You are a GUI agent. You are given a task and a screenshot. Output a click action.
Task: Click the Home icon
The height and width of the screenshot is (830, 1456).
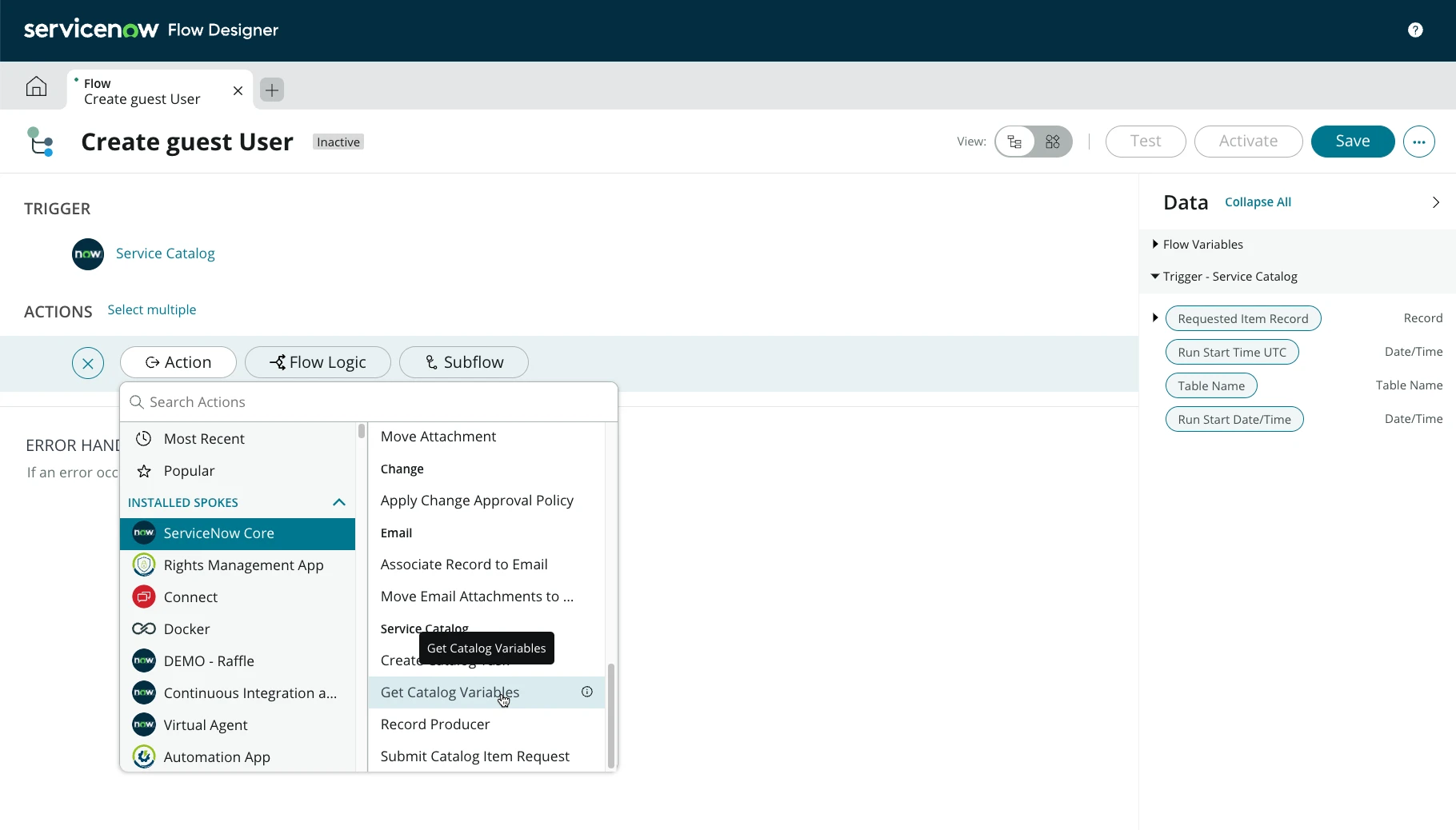35,86
